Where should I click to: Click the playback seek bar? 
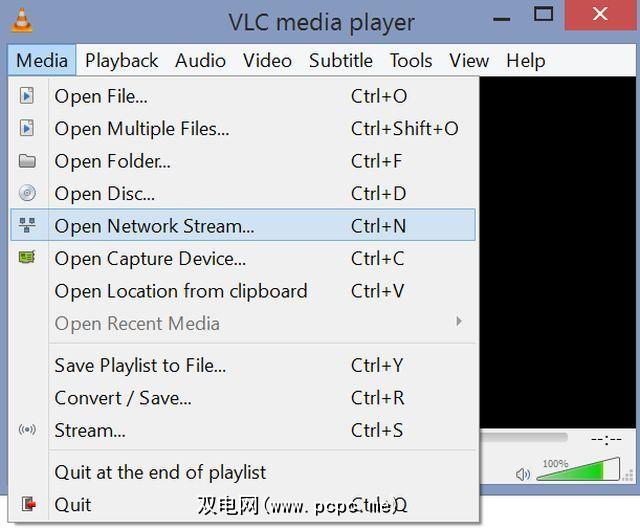(524, 438)
